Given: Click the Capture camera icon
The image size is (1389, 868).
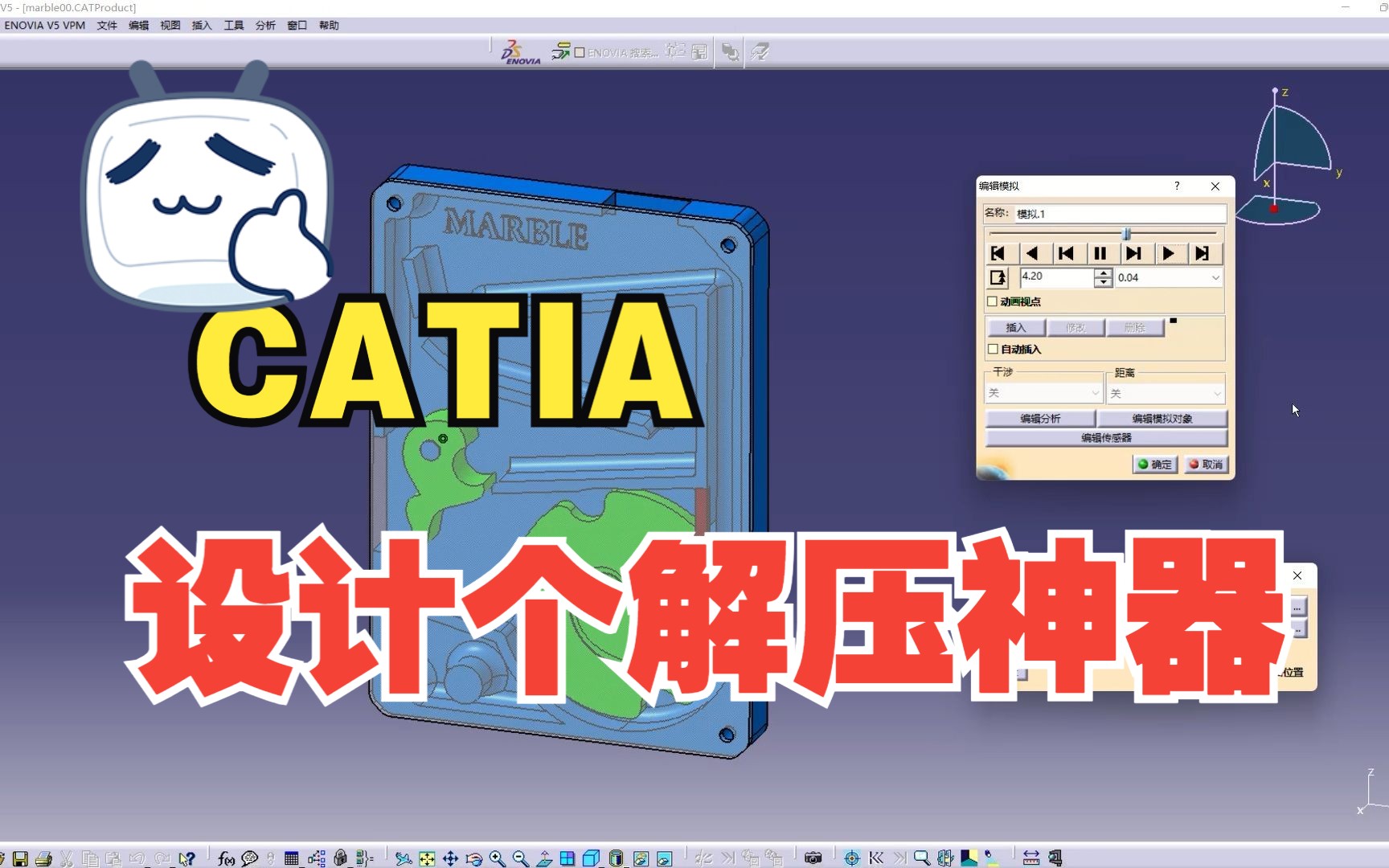Looking at the screenshot, I should pyautogui.click(x=813, y=858).
